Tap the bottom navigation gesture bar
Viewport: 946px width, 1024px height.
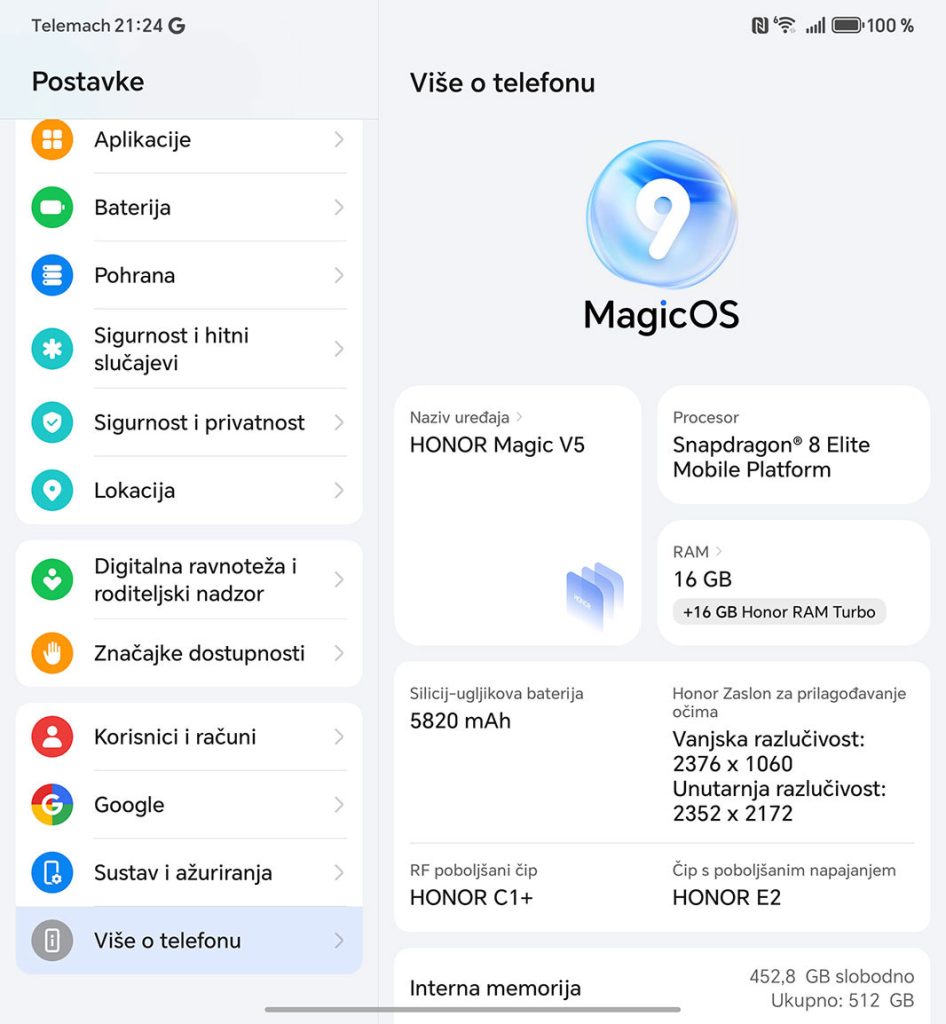(473, 1010)
